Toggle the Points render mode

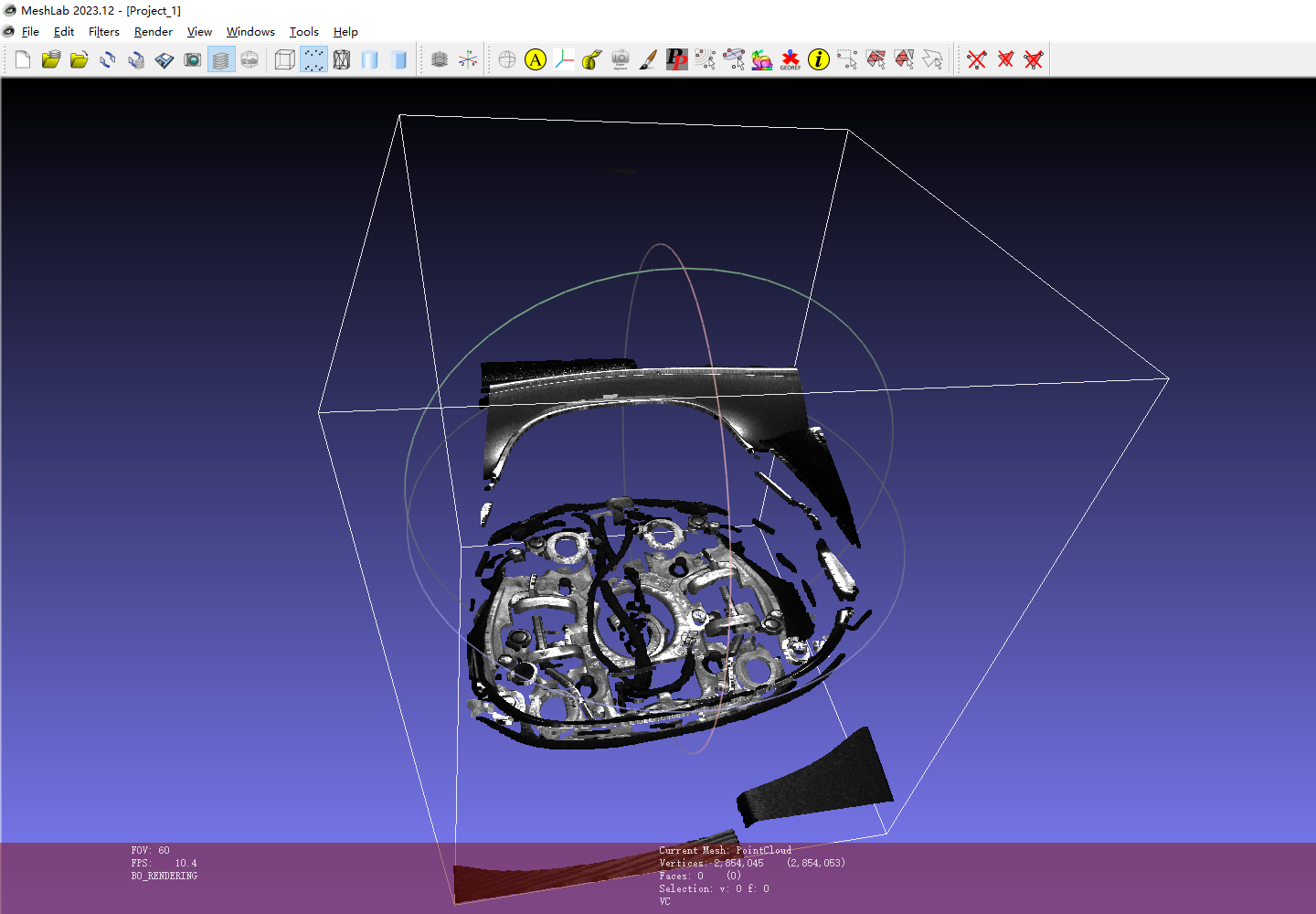point(313,59)
